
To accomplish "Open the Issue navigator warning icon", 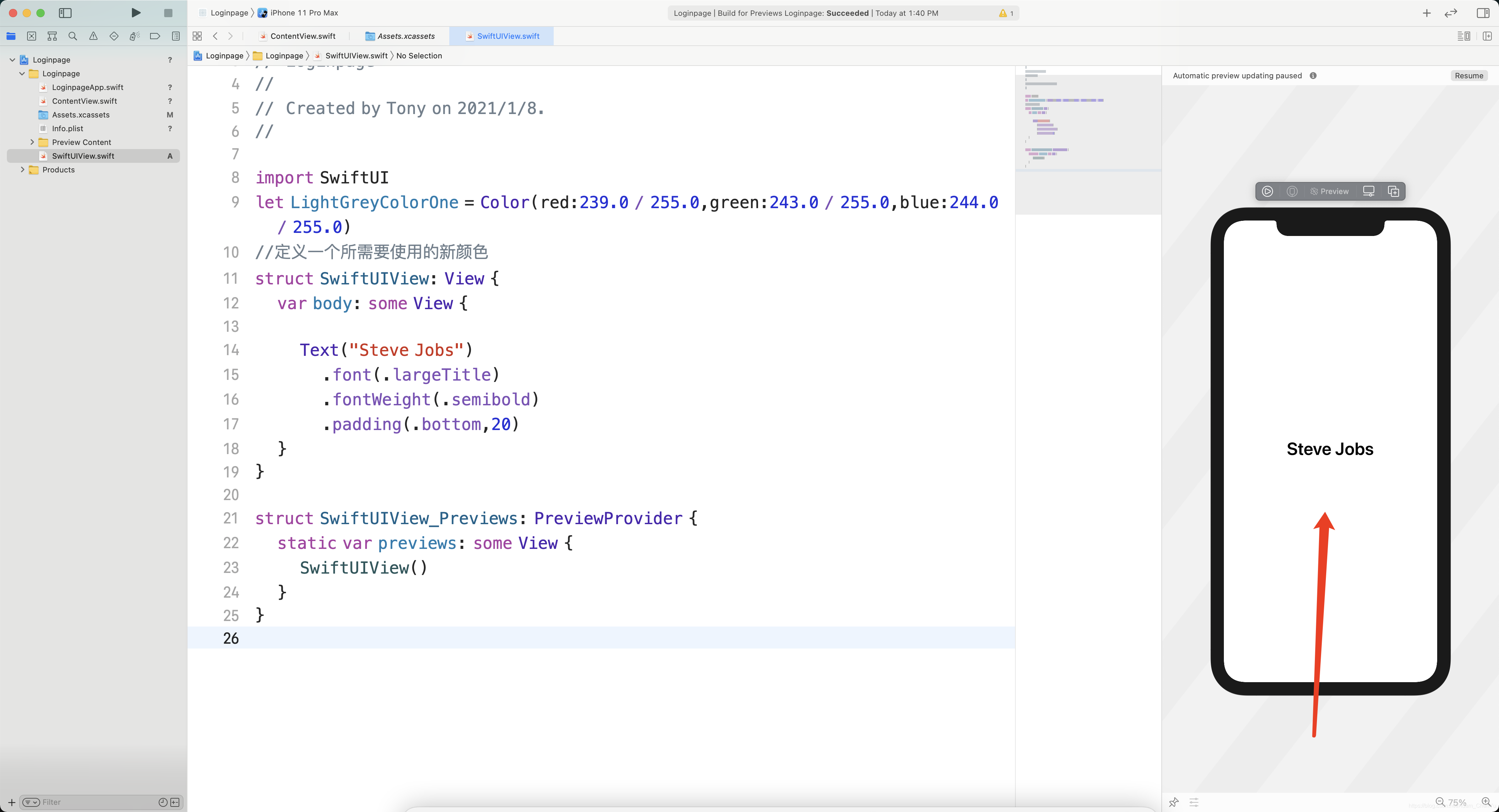I will coord(93,36).
